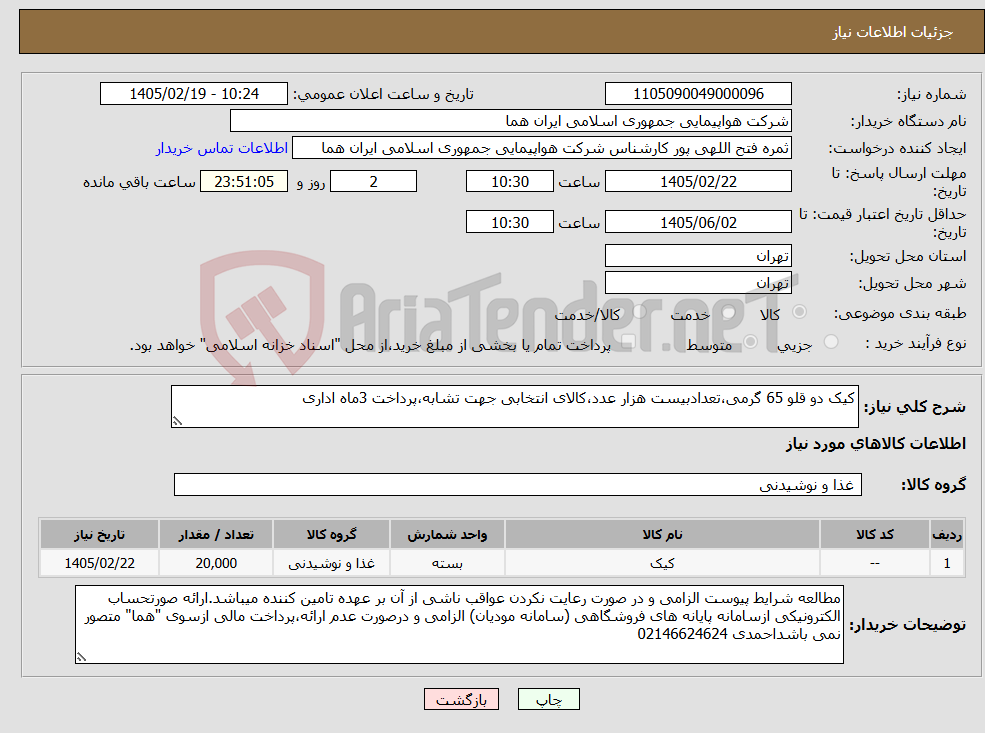This screenshot has width=985, height=733.
Task: Click the چاپ print button
Action: tap(548, 699)
